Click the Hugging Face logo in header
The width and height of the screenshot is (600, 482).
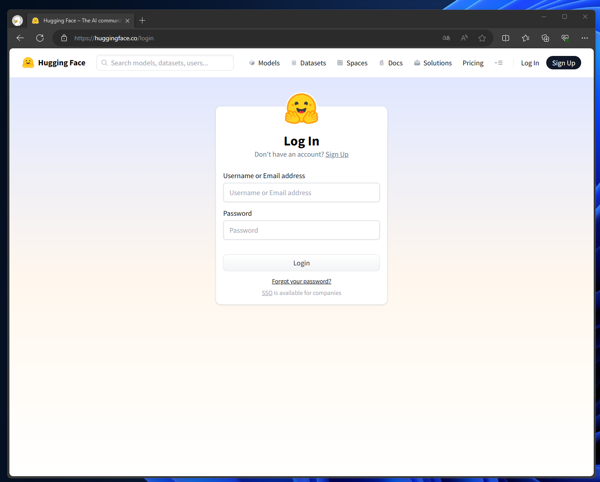tap(54, 63)
